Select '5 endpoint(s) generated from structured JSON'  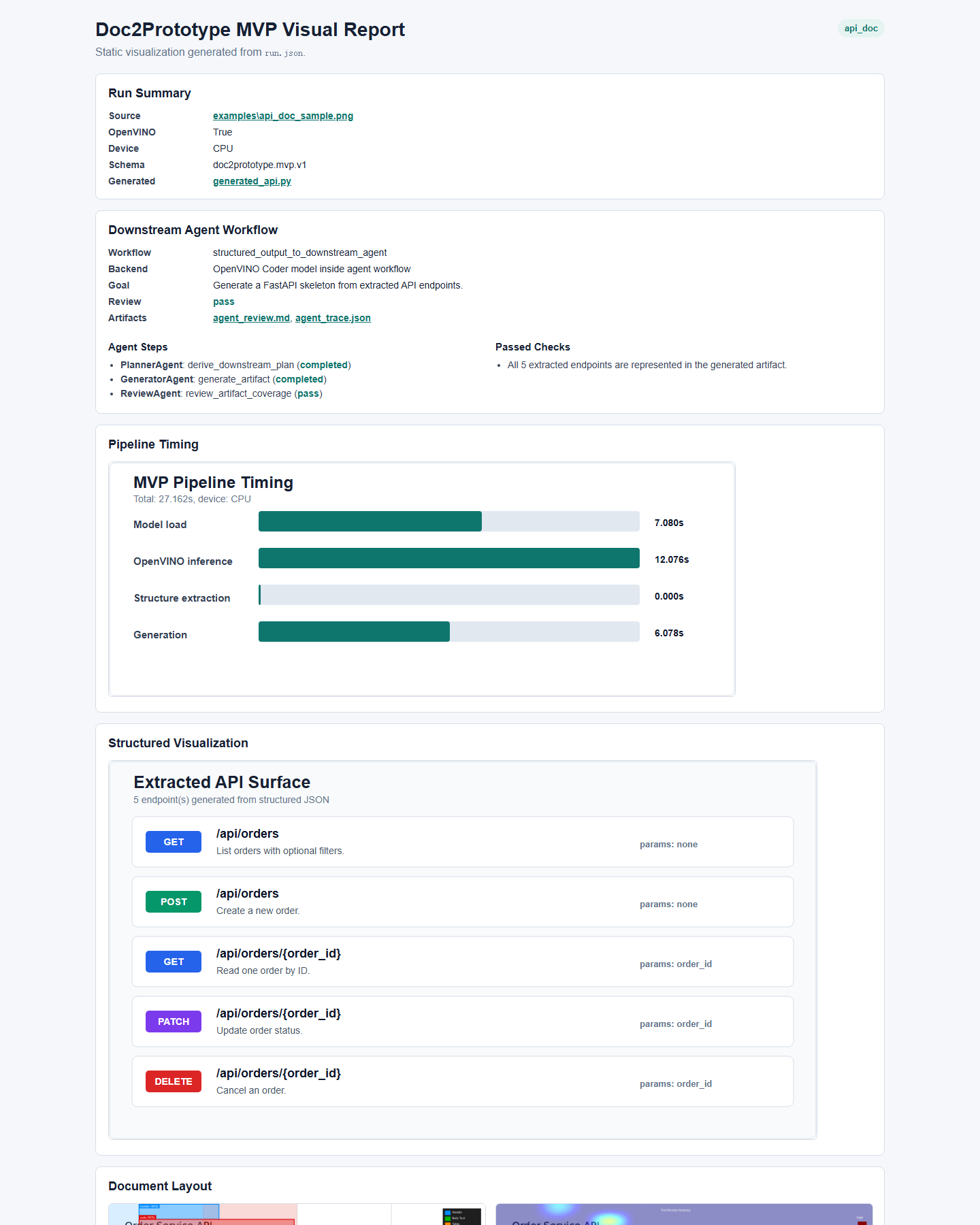[x=231, y=800]
